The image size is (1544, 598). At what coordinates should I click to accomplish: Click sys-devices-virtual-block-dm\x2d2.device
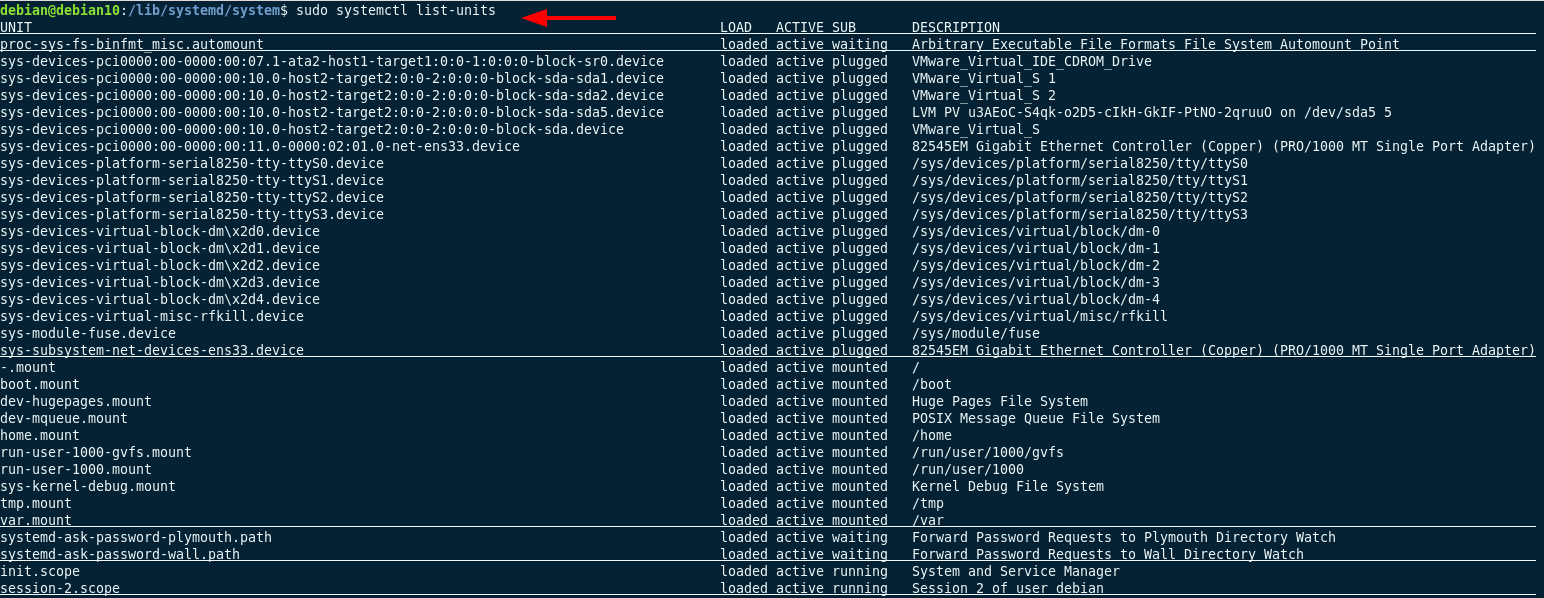(160, 265)
